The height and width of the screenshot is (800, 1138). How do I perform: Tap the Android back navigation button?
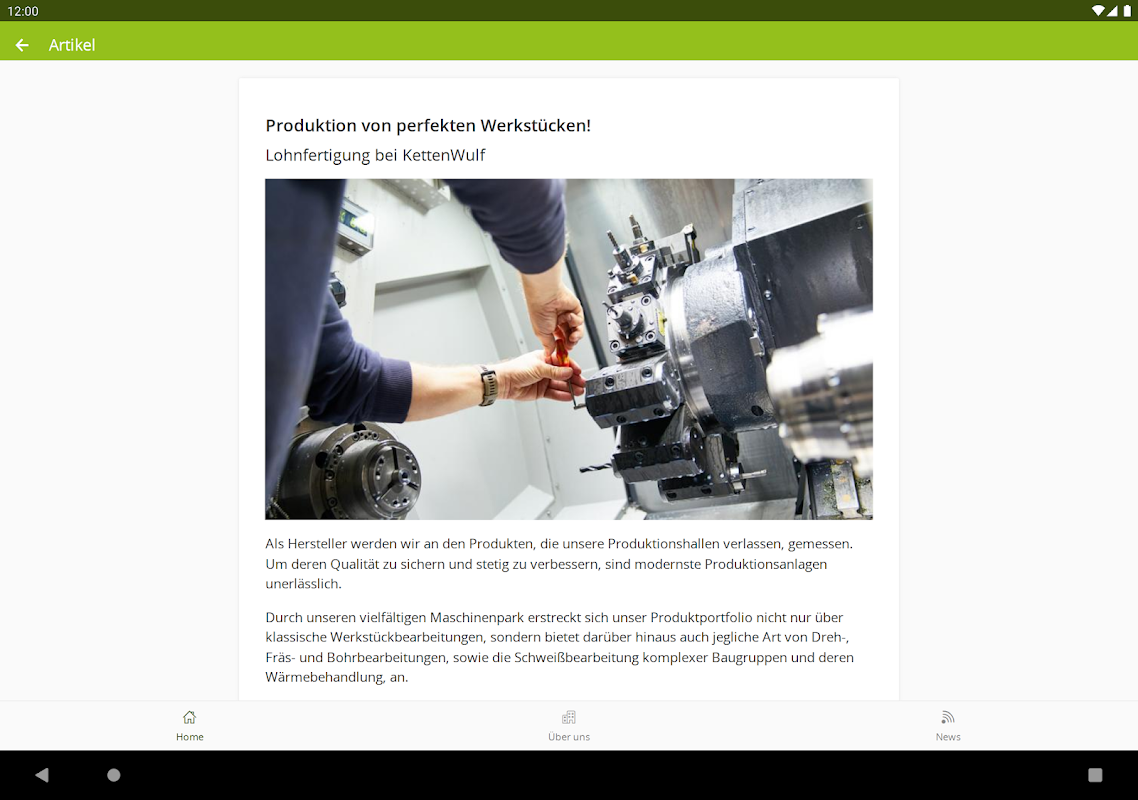pyautogui.click(x=42, y=775)
